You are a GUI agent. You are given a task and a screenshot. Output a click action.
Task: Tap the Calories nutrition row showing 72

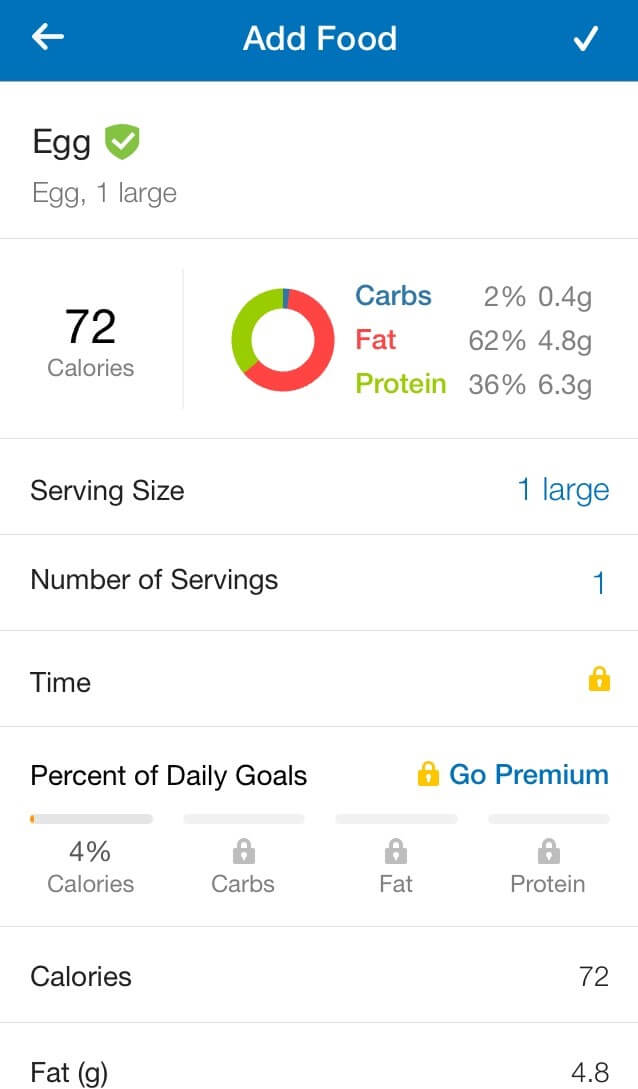319,975
